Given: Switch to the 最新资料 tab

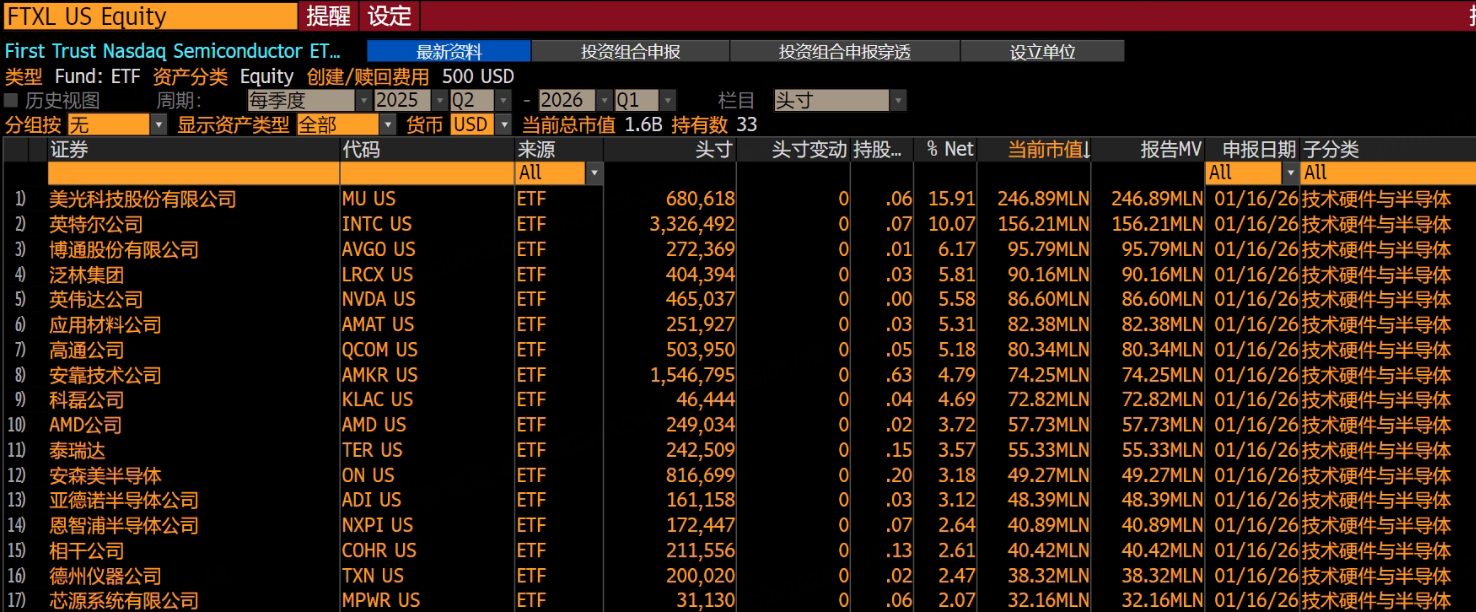Looking at the screenshot, I should click(449, 52).
